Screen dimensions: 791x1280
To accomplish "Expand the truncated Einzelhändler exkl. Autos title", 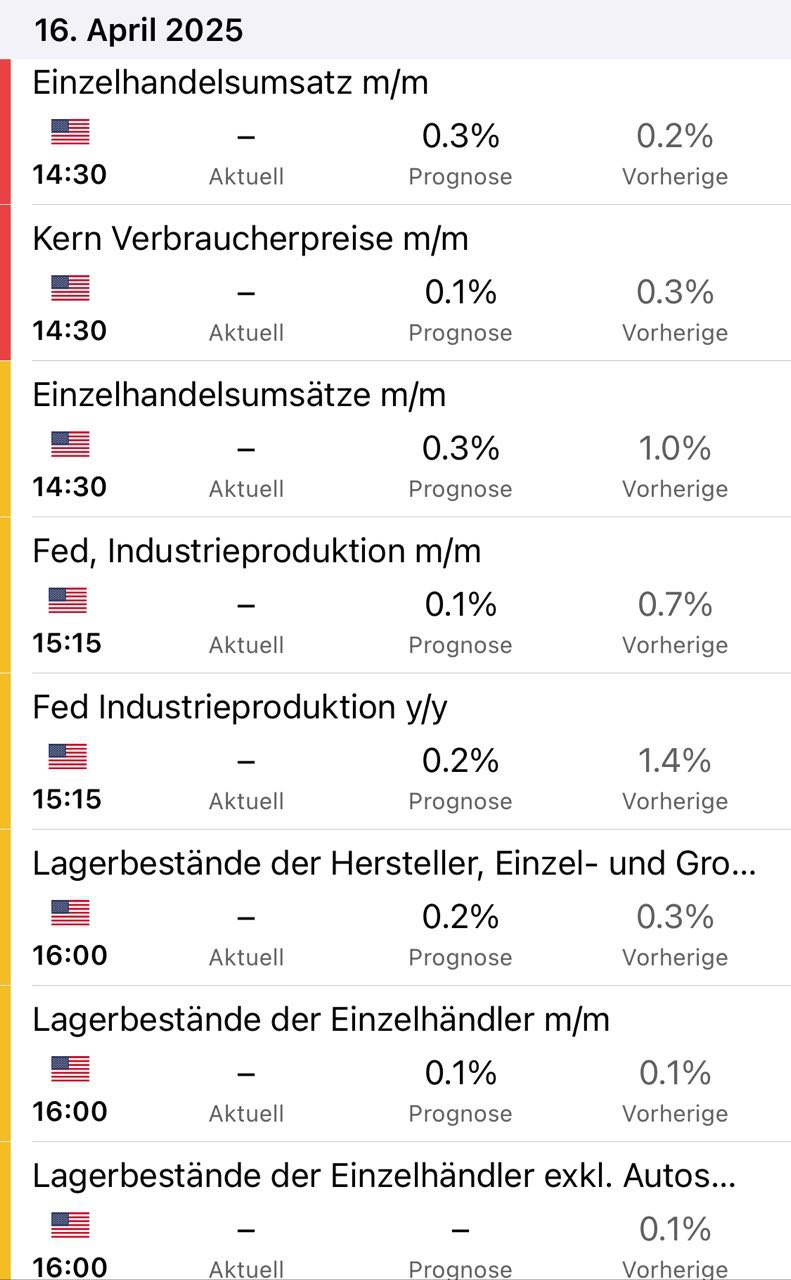I will click(x=384, y=1175).
